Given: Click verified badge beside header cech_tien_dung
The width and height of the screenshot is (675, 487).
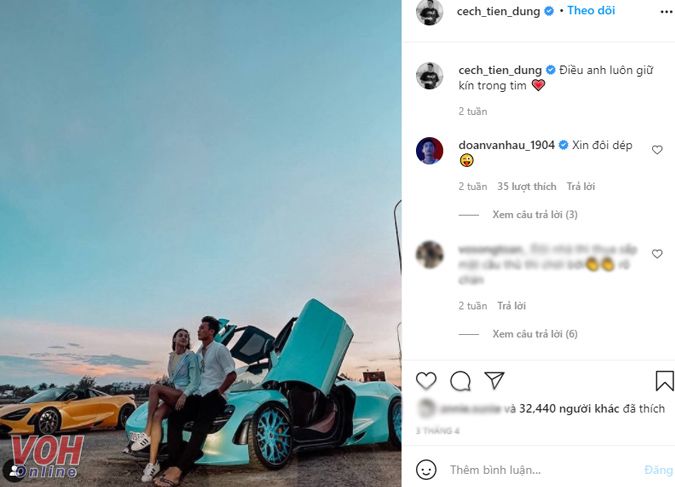Looking at the screenshot, I should [x=549, y=11].
